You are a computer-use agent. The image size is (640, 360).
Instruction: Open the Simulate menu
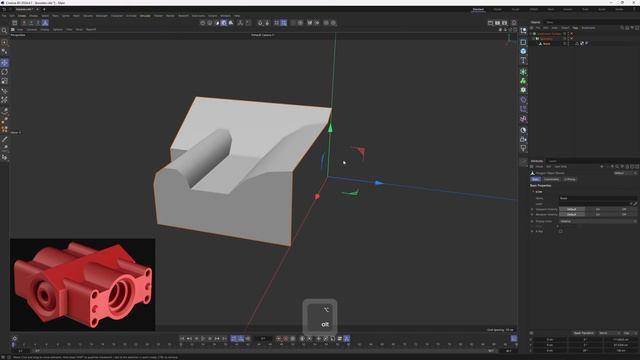click(145, 16)
